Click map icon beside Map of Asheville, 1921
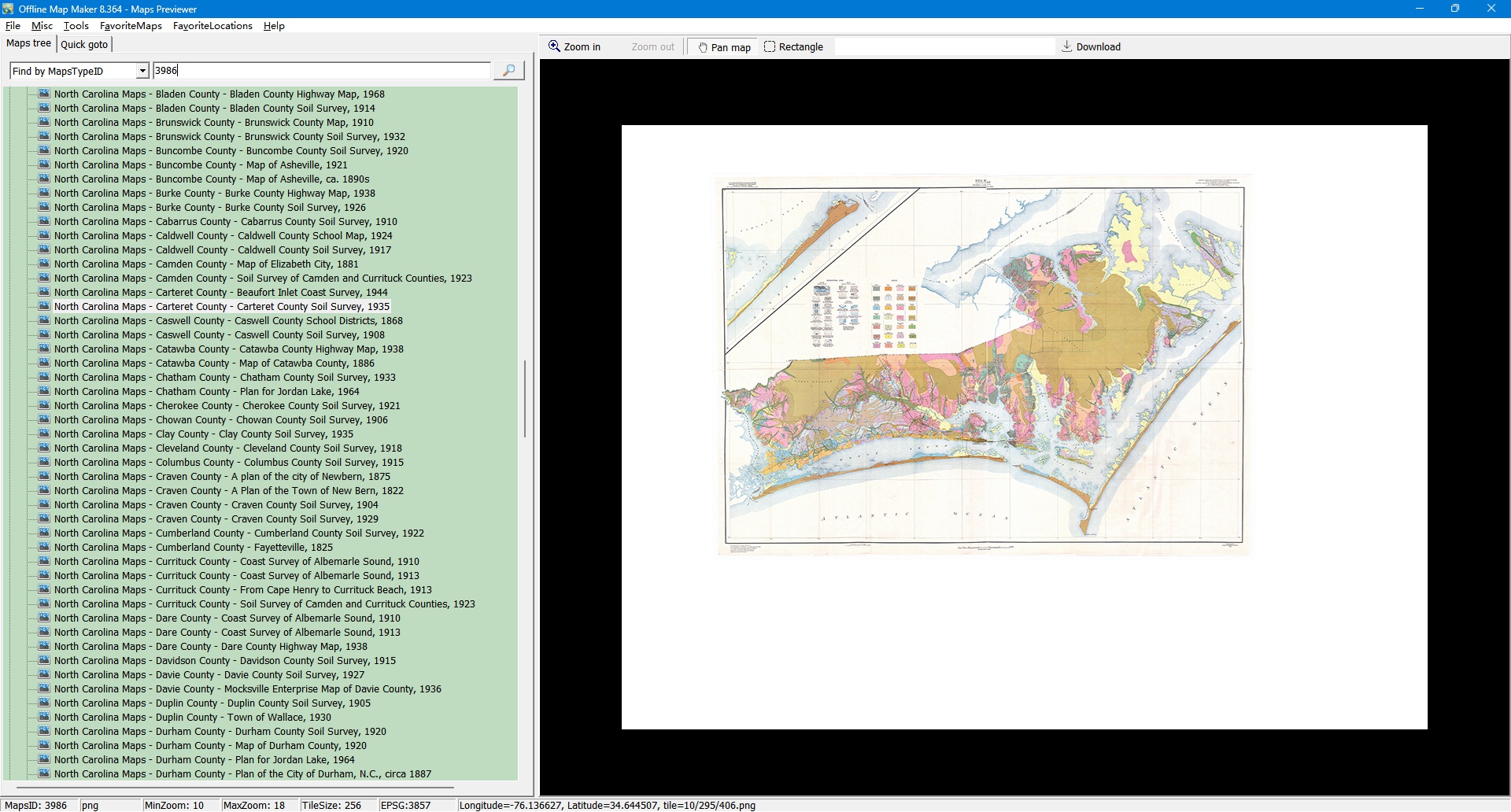Screen dimensions: 1511x812 click(44, 164)
